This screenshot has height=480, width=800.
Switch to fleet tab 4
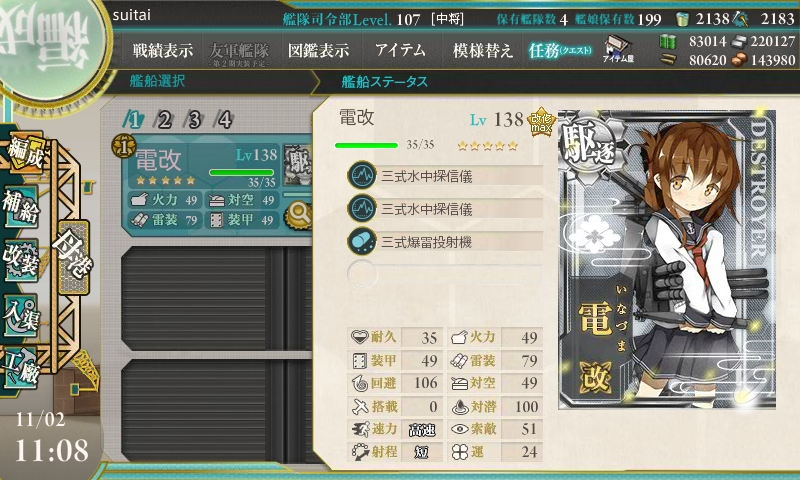[224, 120]
